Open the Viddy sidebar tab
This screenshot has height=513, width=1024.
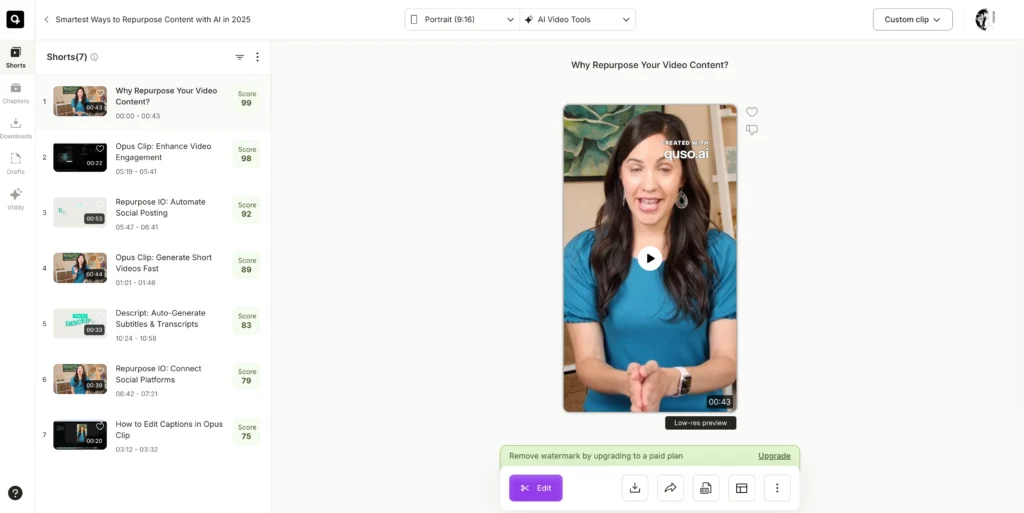16,200
